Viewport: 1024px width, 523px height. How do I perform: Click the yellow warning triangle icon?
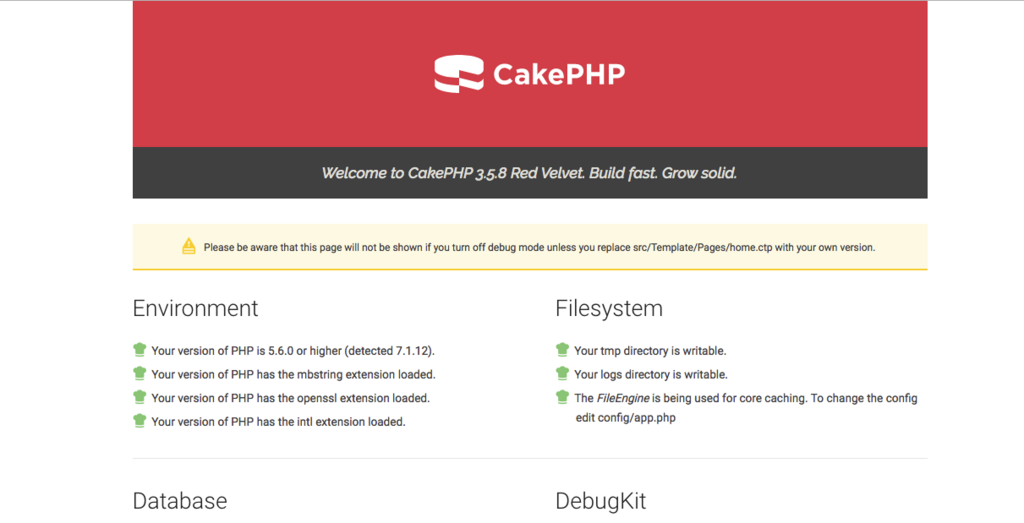189,246
